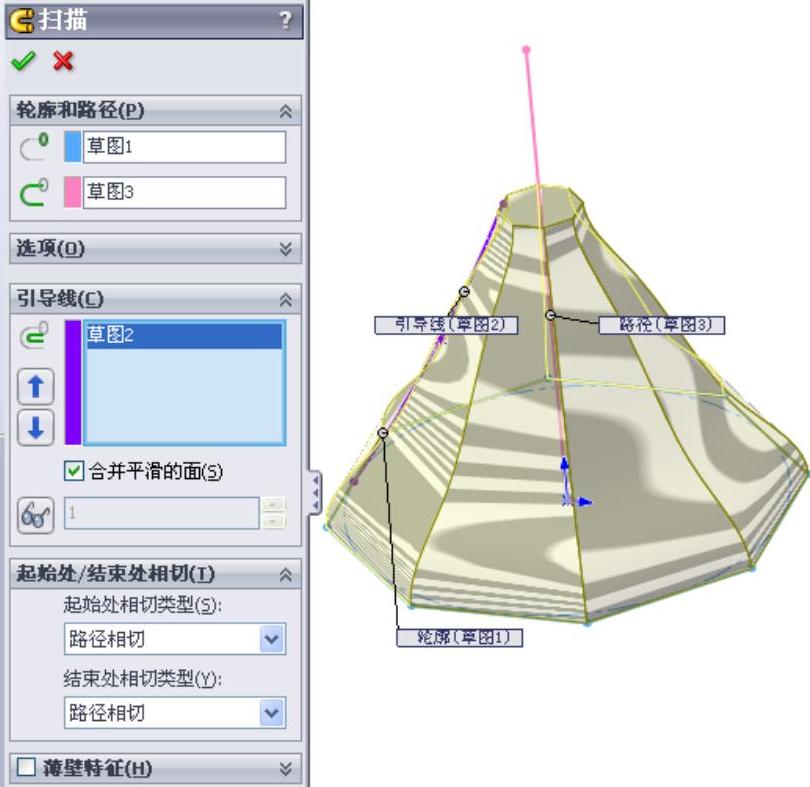
Task: Open the 结束处相切类型 dropdown
Action: [x=272, y=713]
